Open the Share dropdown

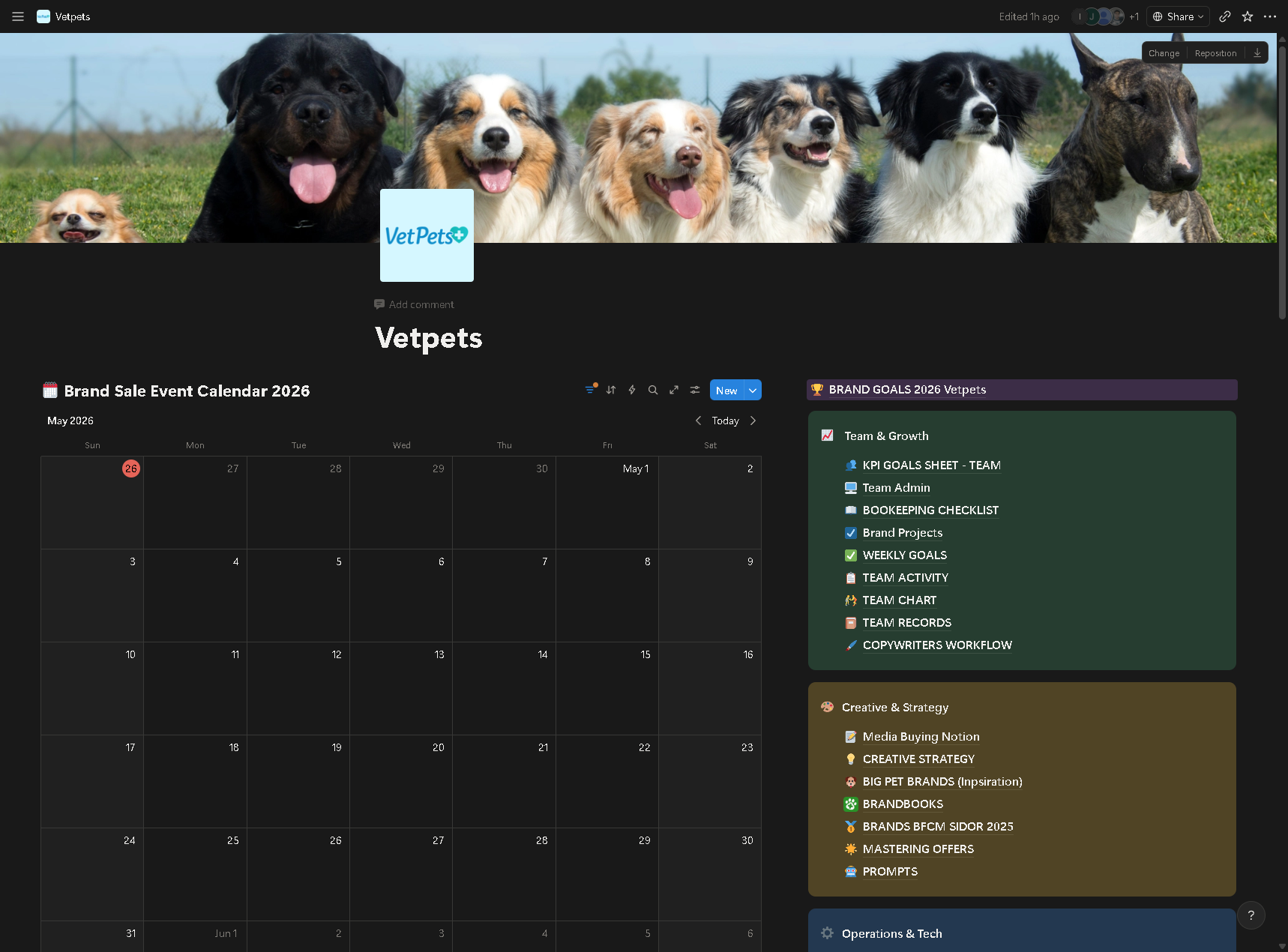(1178, 16)
